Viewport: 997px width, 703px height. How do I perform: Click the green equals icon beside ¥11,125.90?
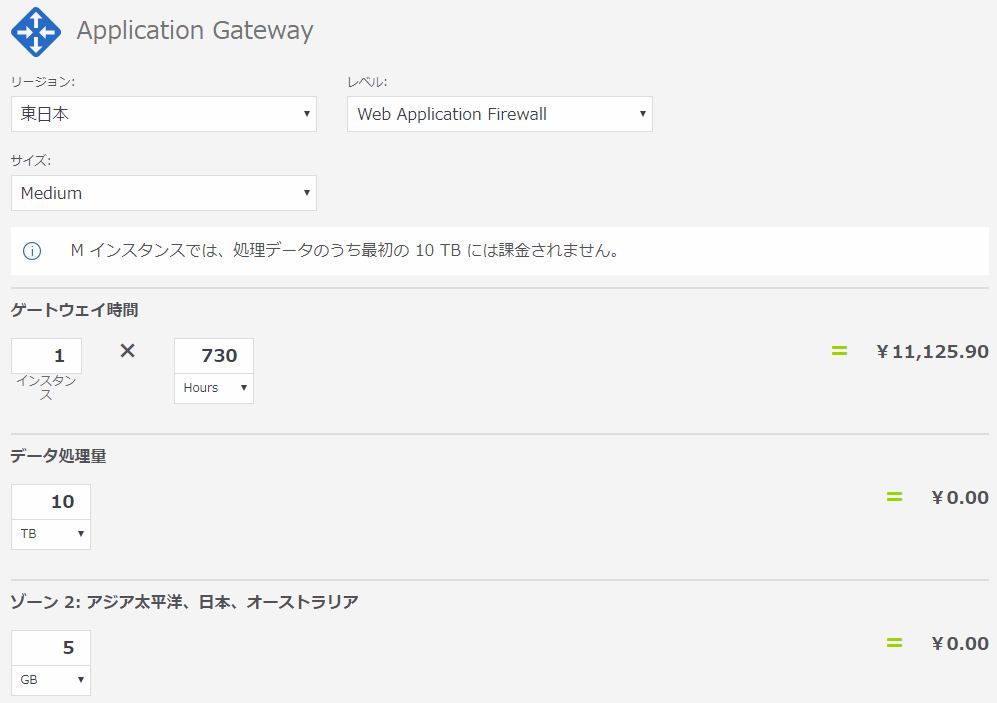(838, 351)
